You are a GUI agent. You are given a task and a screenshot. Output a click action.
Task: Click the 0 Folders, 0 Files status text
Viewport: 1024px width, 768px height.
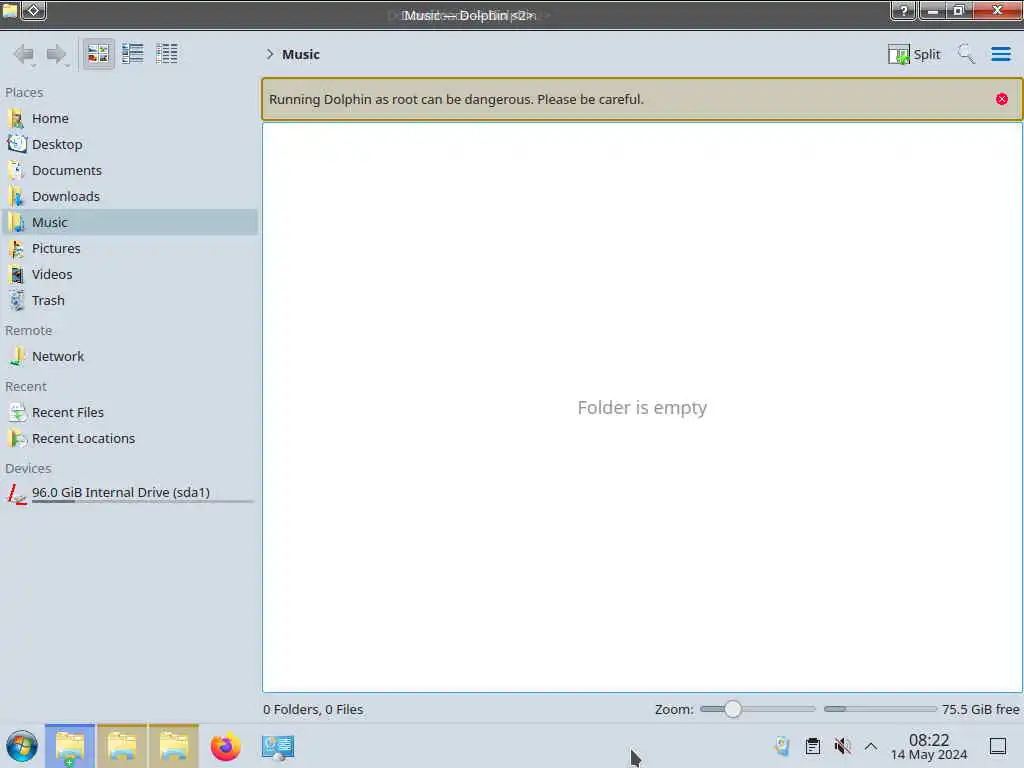click(313, 709)
